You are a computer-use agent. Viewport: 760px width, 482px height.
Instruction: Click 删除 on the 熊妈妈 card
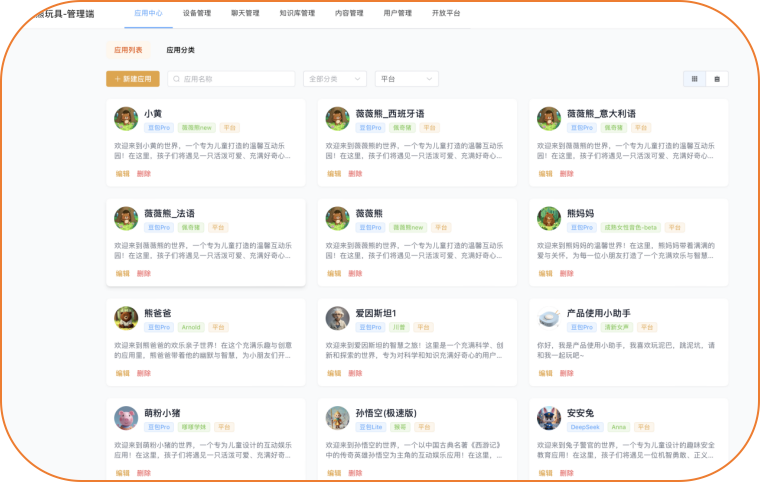click(566, 273)
